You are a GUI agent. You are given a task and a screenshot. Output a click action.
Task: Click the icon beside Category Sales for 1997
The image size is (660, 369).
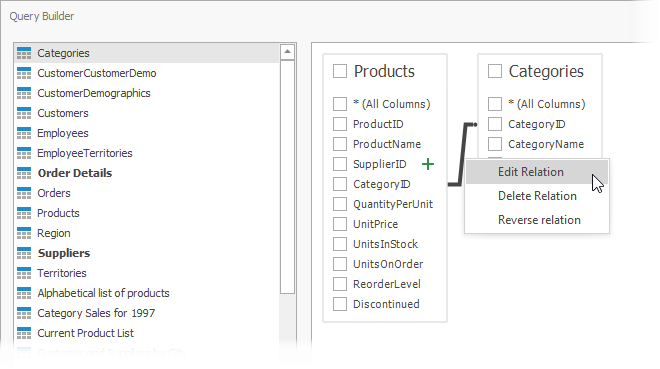[24, 313]
